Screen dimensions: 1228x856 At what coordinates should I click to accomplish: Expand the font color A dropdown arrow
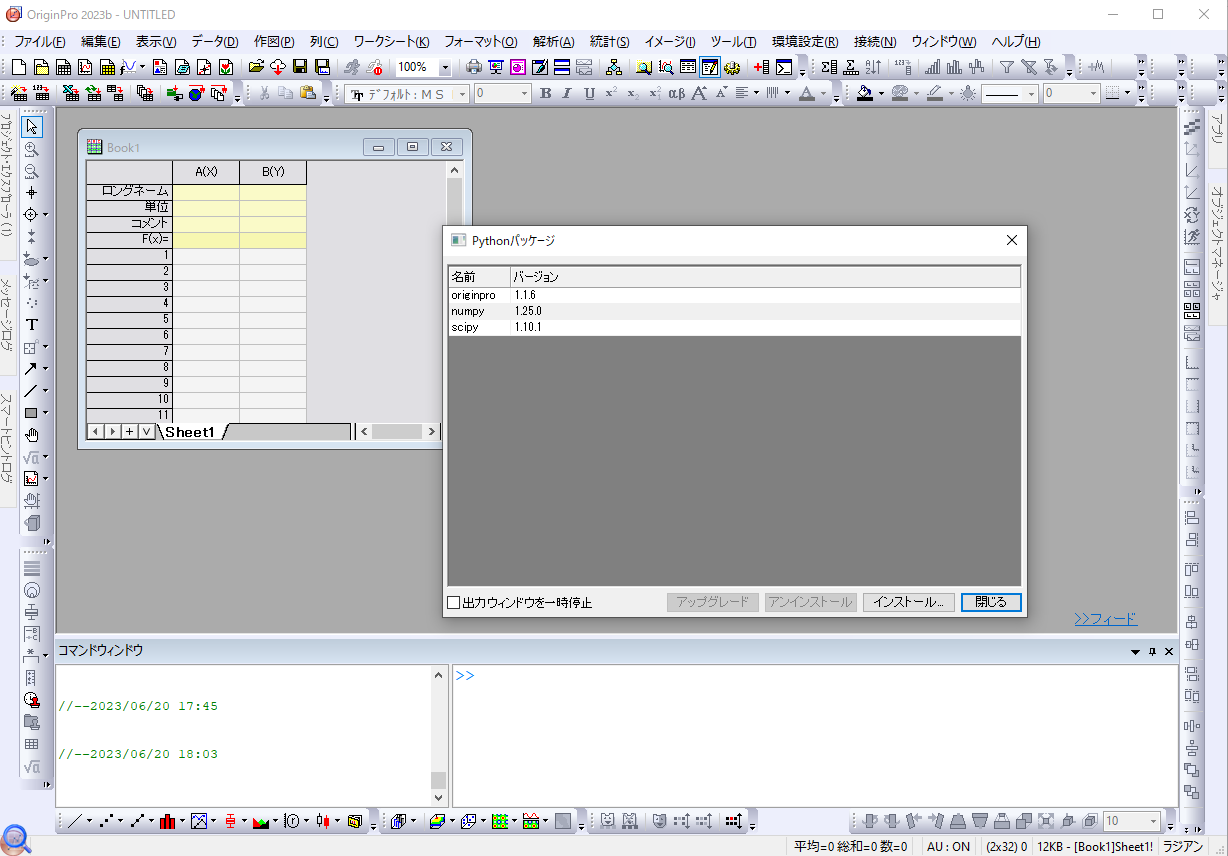(x=823, y=93)
